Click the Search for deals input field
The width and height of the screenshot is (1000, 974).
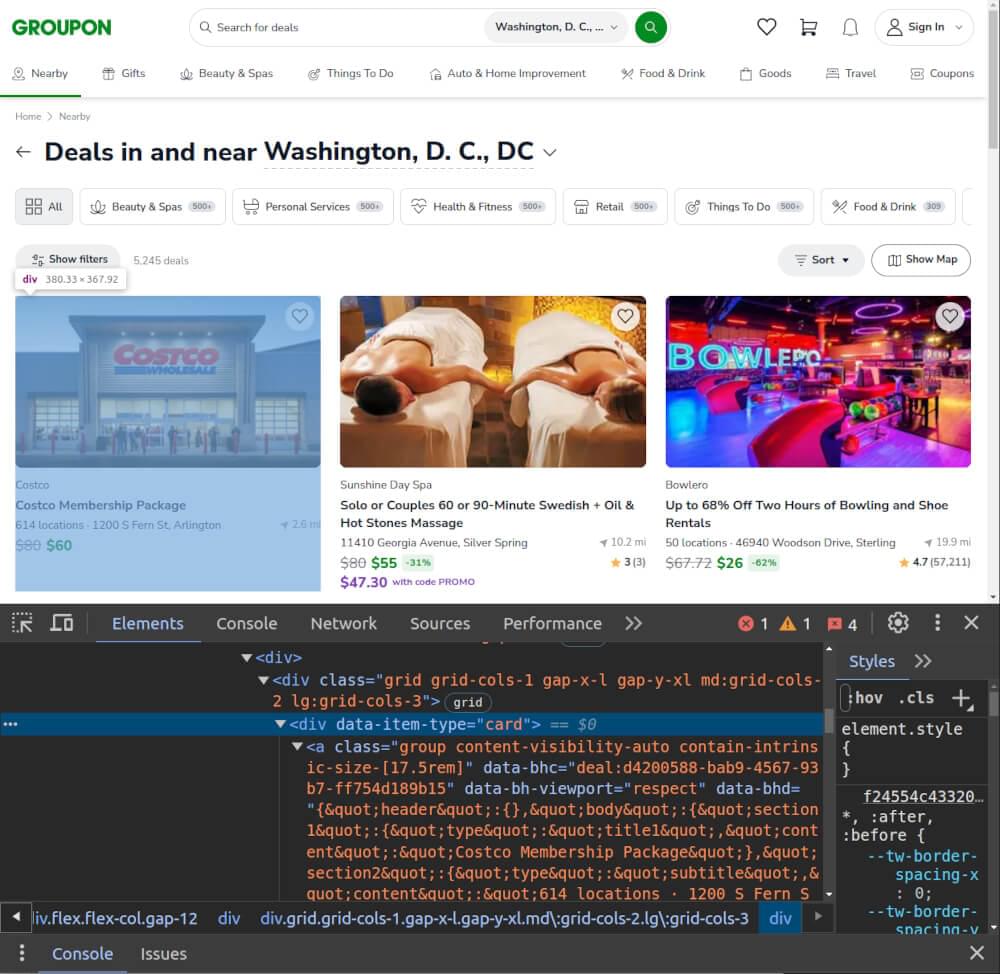point(300,27)
